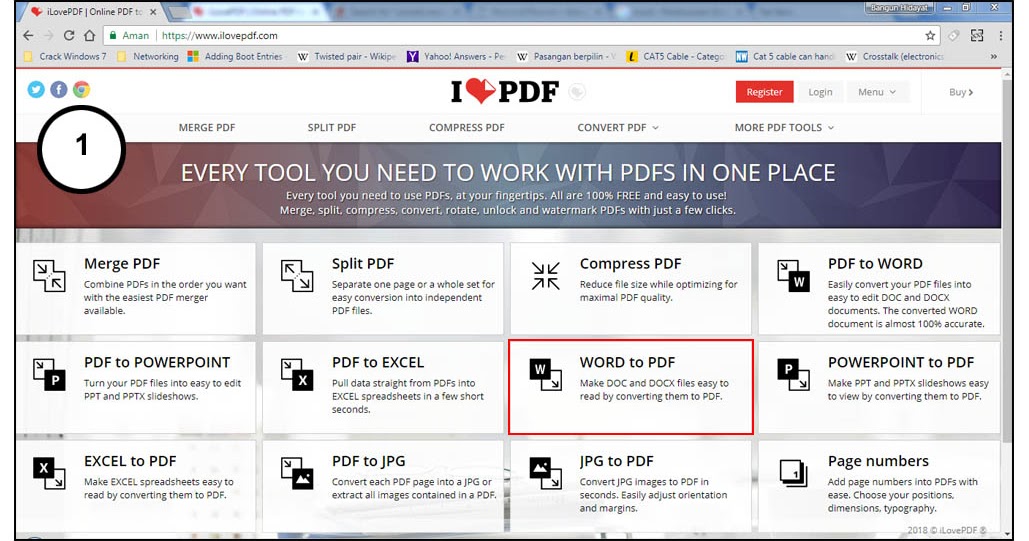Screen dimensions: 1029x541
Task: Click the red Register button
Action: pos(765,92)
